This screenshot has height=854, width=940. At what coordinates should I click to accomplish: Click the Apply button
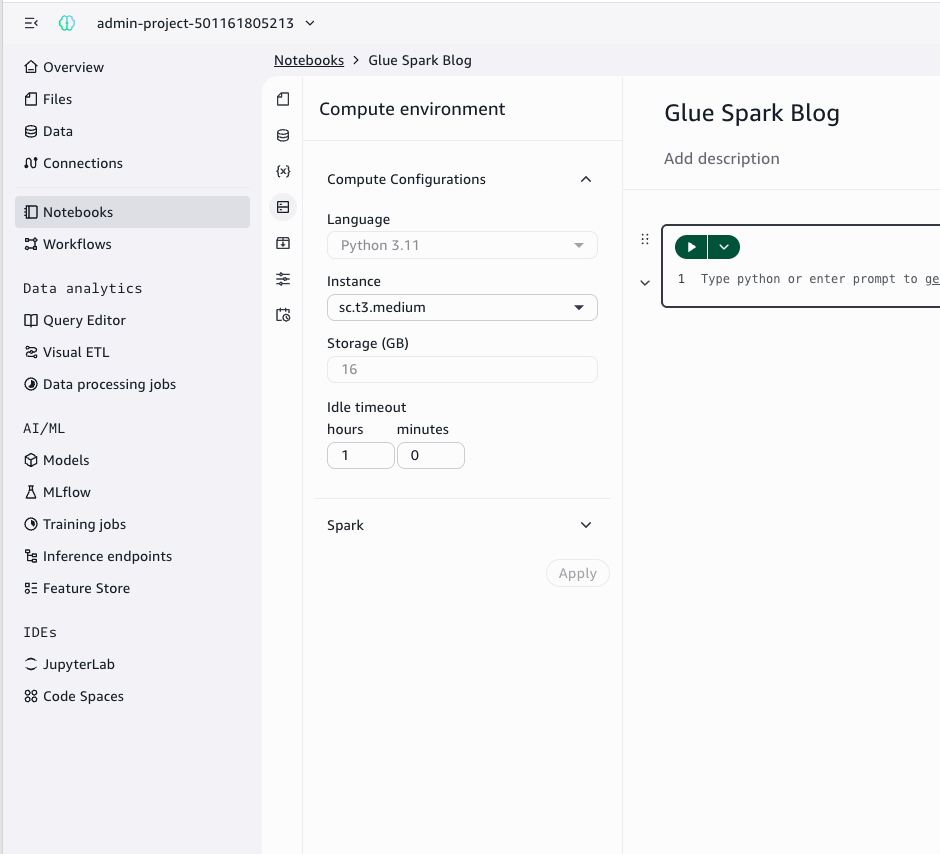tap(578, 574)
